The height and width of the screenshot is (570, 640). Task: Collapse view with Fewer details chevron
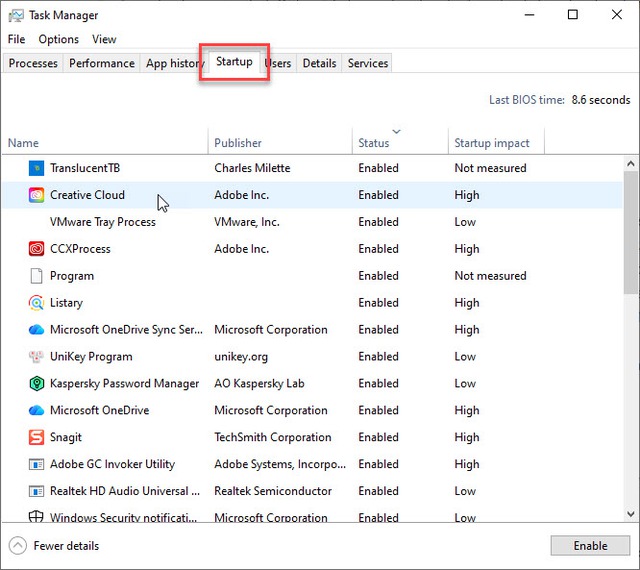[18, 546]
